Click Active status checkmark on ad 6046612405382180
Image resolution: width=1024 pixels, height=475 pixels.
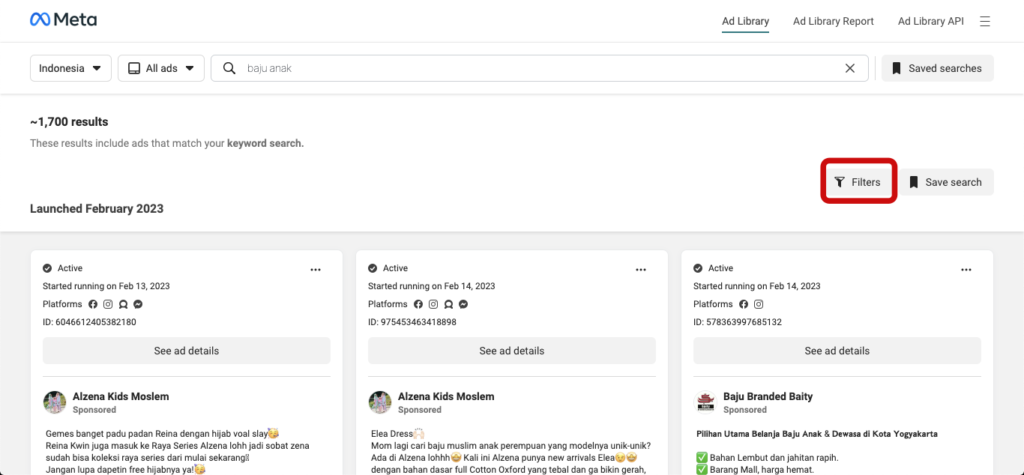tap(47, 268)
